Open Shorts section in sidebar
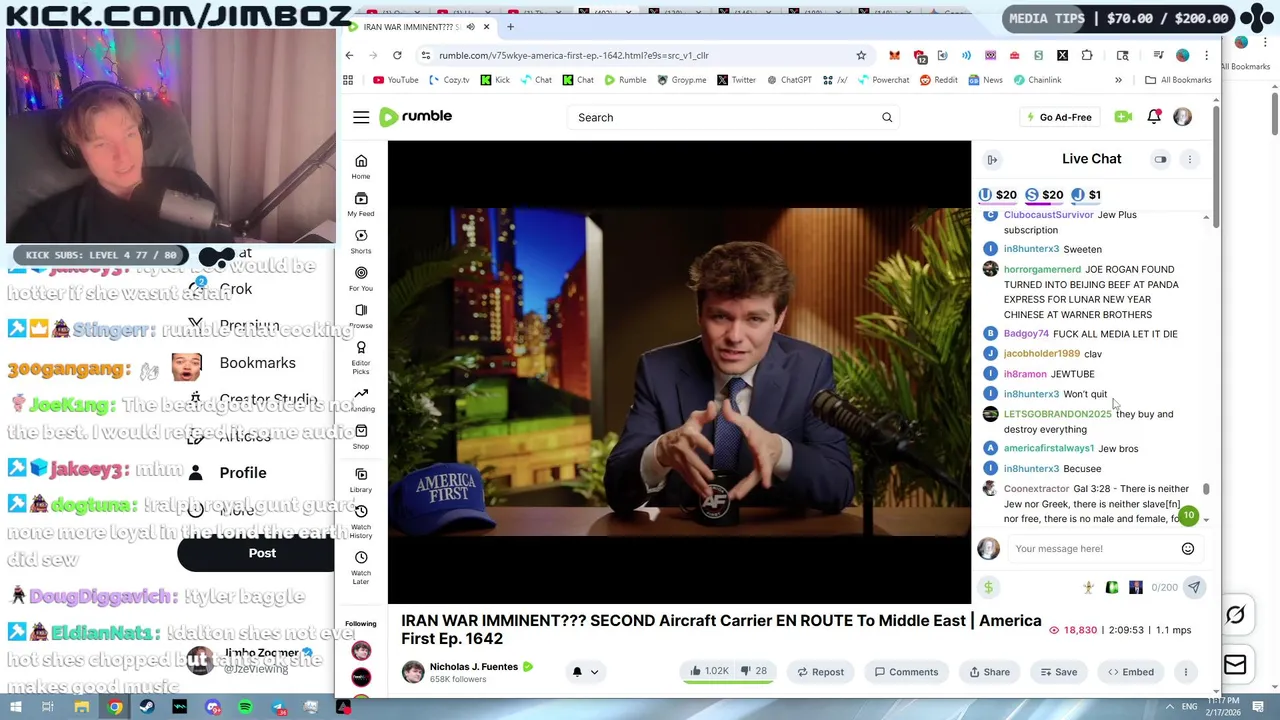This screenshot has width=1280, height=720. click(361, 241)
